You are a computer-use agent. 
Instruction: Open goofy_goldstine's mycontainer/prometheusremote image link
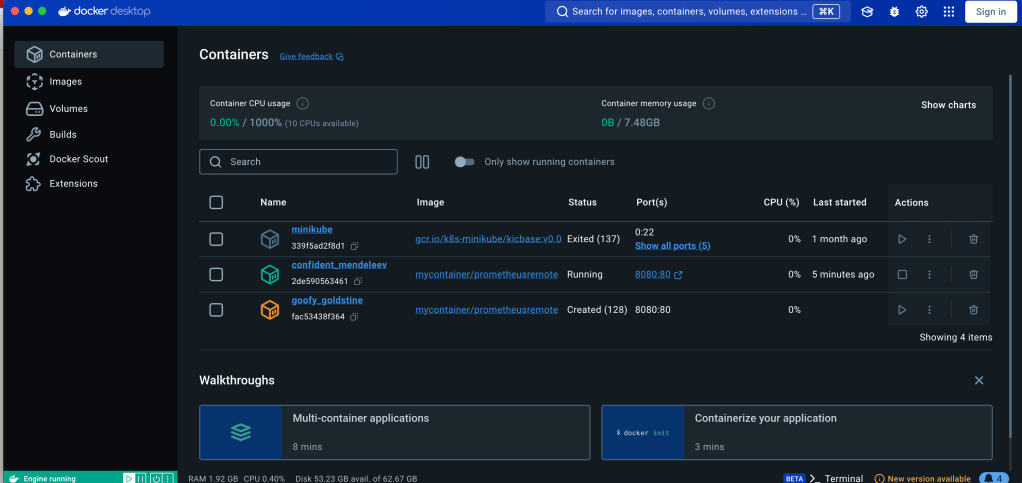487,310
